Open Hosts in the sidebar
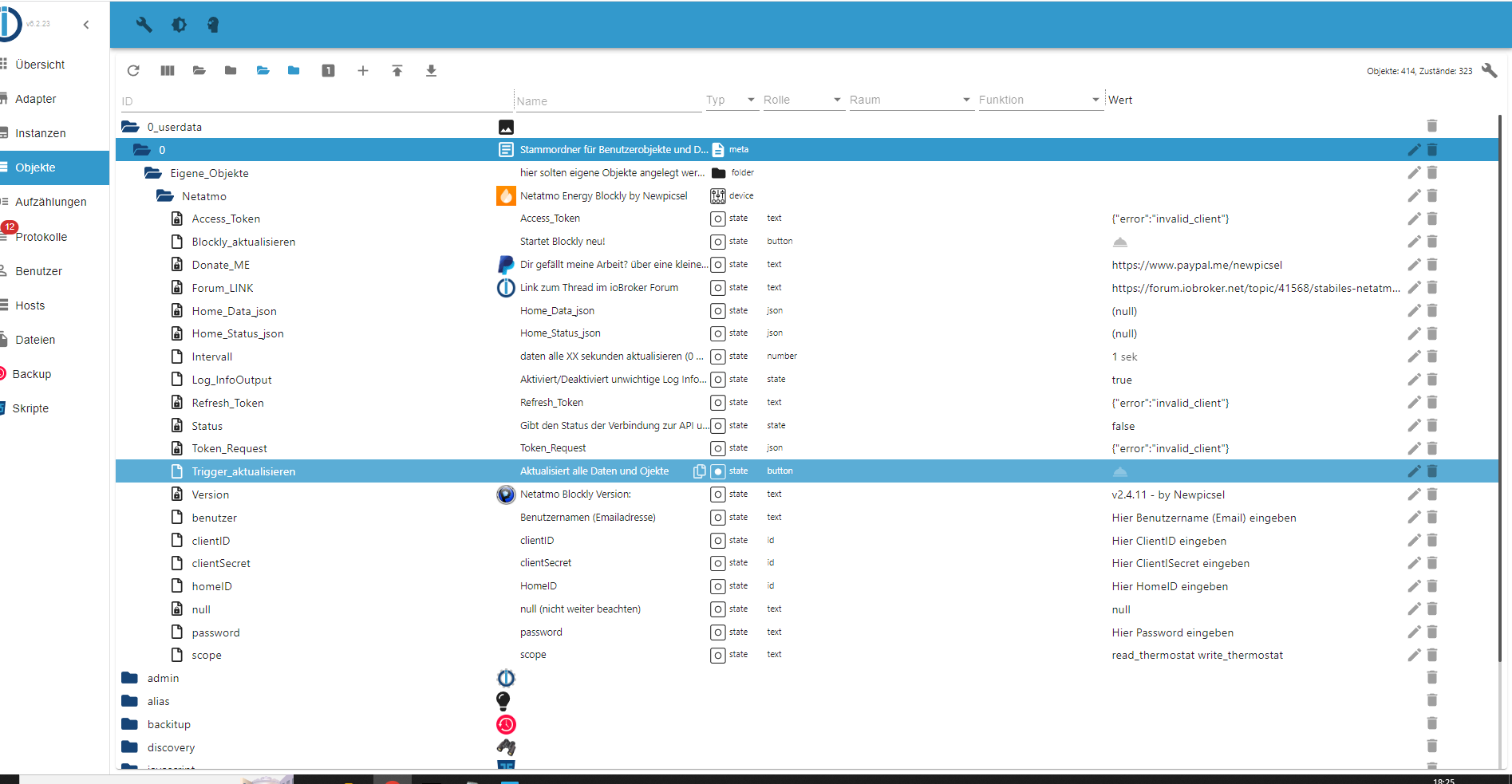 click(54, 305)
